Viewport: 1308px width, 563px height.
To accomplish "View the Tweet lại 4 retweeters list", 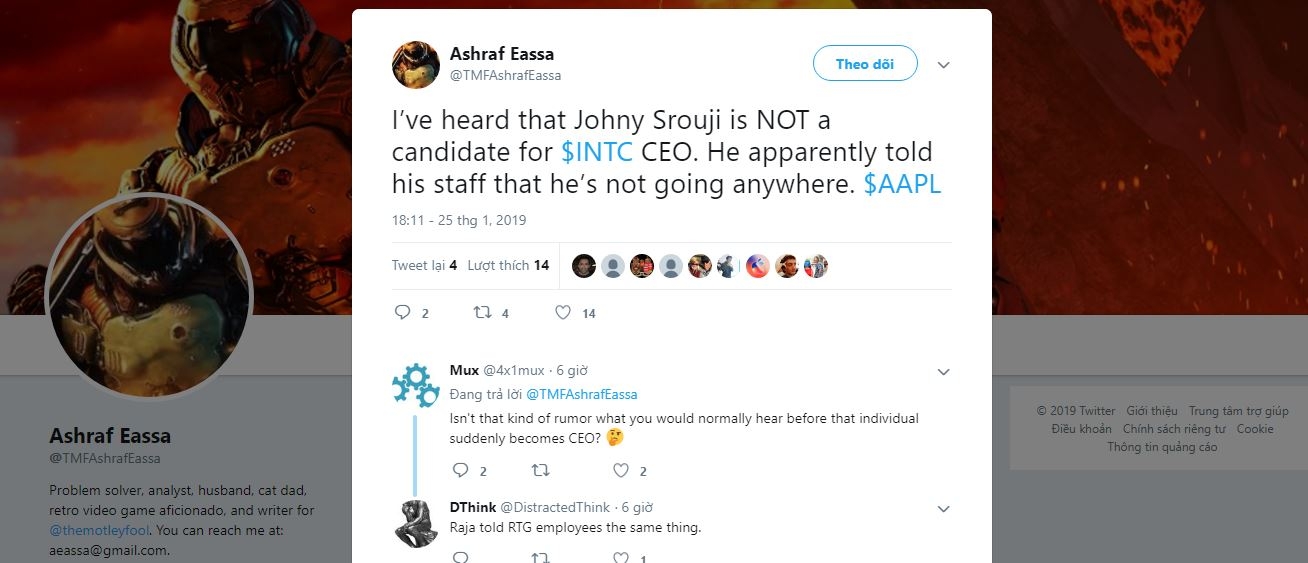I will tap(424, 265).
